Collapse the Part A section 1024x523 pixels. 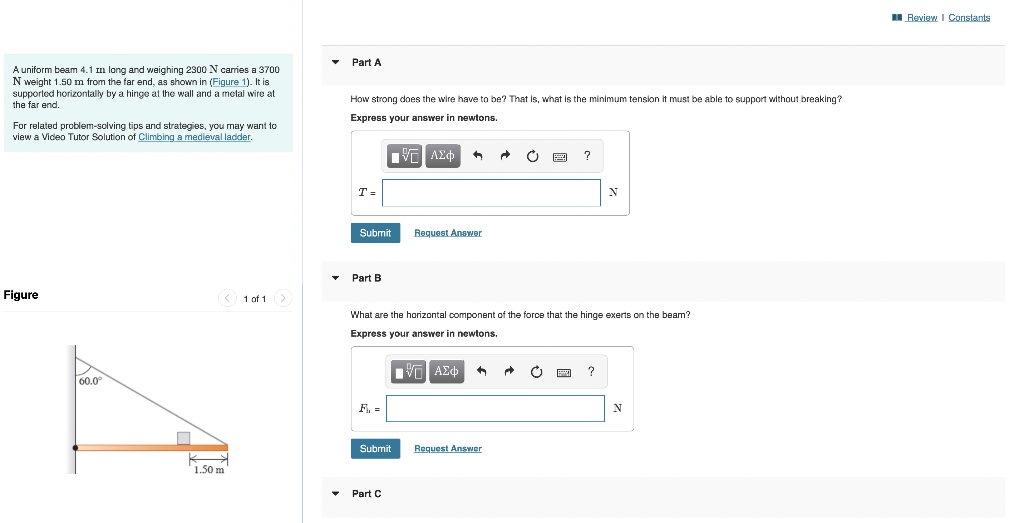(336, 63)
